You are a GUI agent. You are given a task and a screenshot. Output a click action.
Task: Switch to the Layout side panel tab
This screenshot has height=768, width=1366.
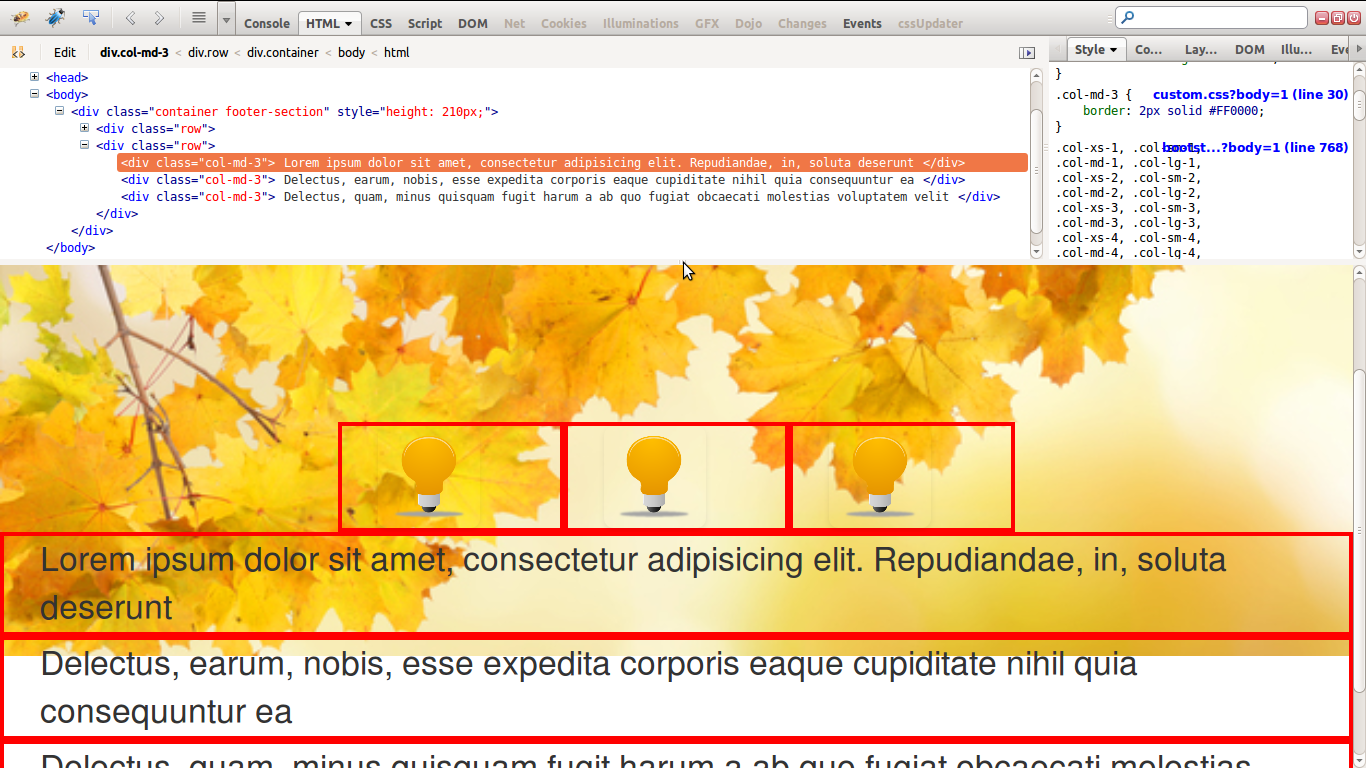(1201, 49)
